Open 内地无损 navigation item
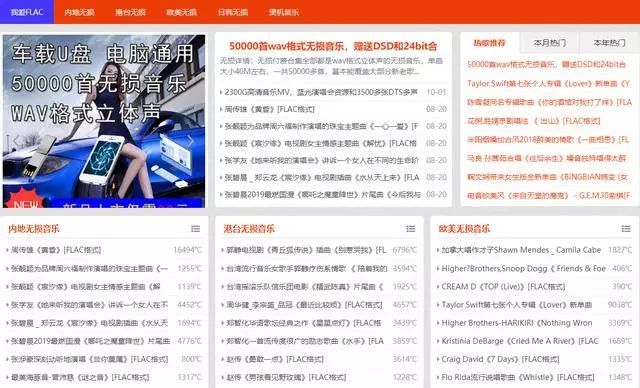The width and height of the screenshot is (640, 388). [x=79, y=12]
